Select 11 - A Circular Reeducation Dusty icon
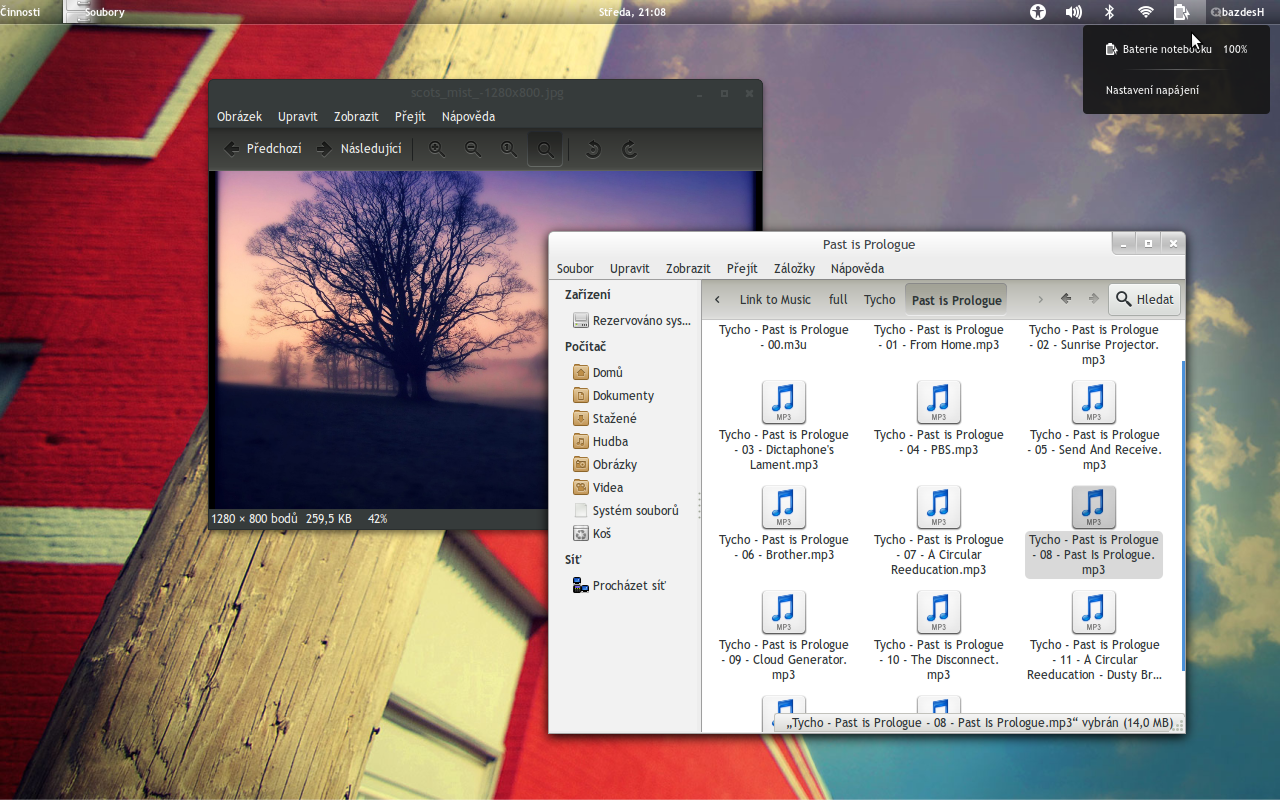The width and height of the screenshot is (1280, 800). (1093, 612)
